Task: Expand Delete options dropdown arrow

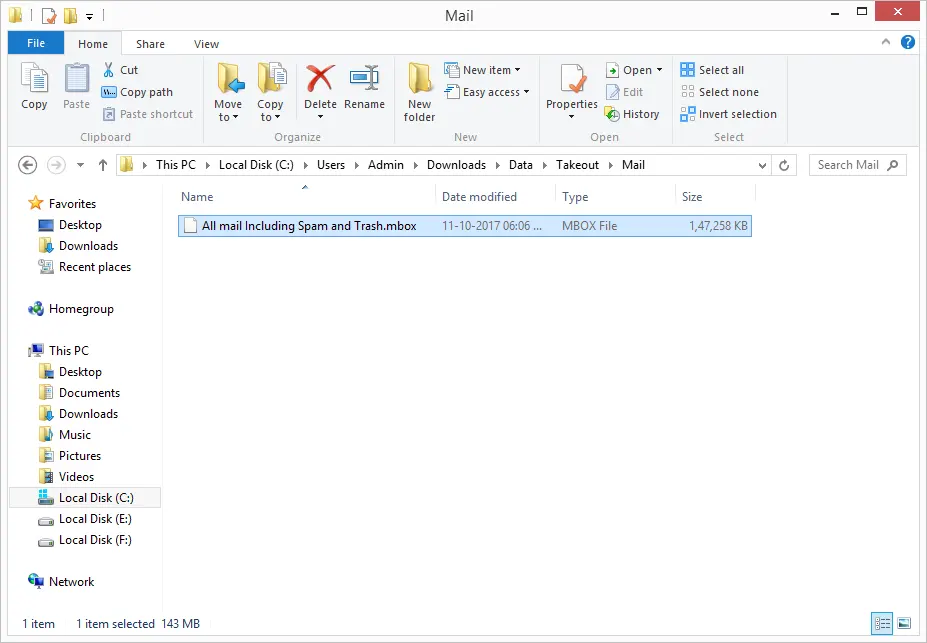Action: click(320, 117)
